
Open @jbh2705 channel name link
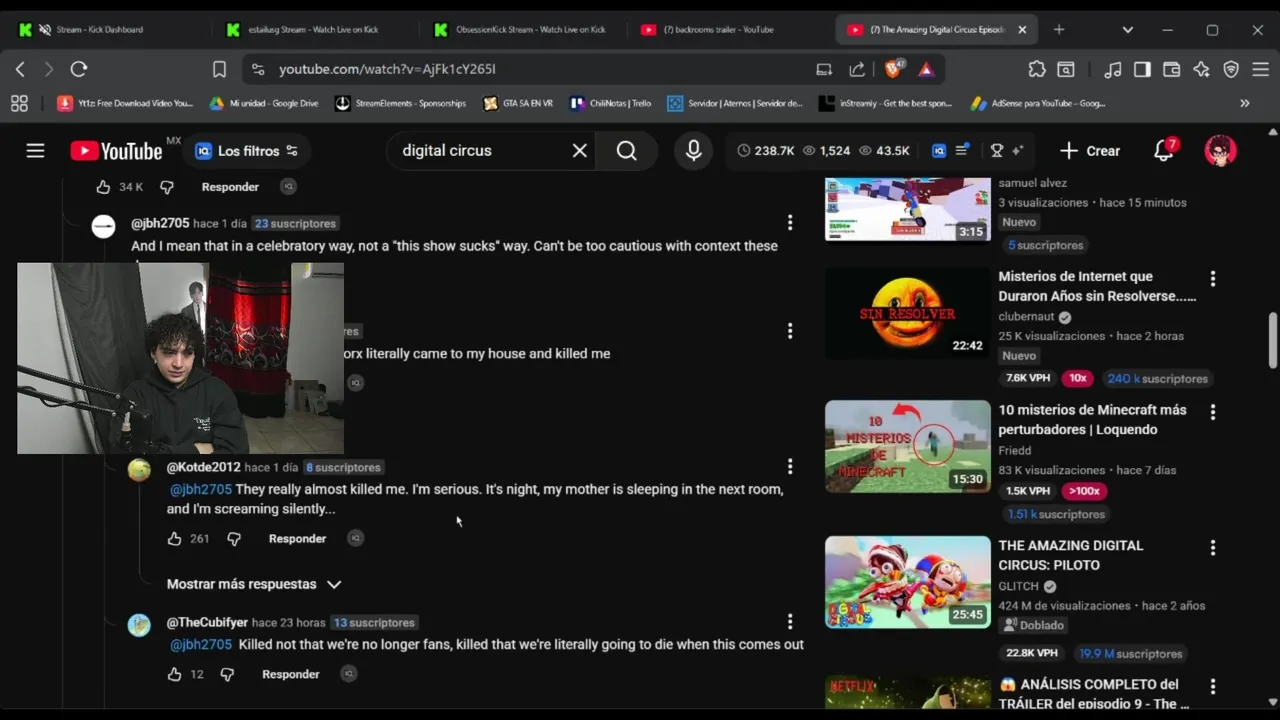(x=160, y=223)
